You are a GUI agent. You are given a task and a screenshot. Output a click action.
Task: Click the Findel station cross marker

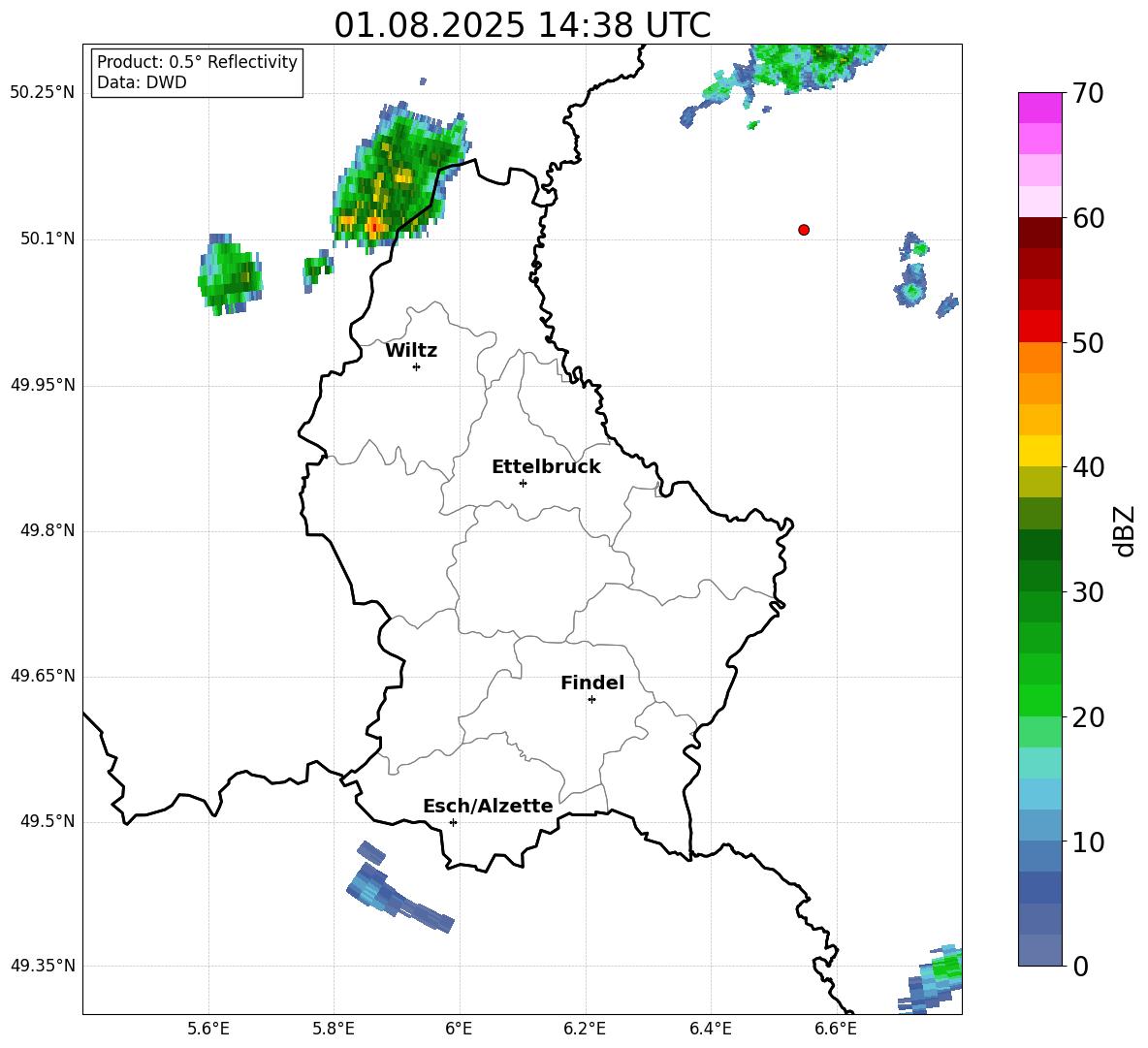tap(591, 700)
